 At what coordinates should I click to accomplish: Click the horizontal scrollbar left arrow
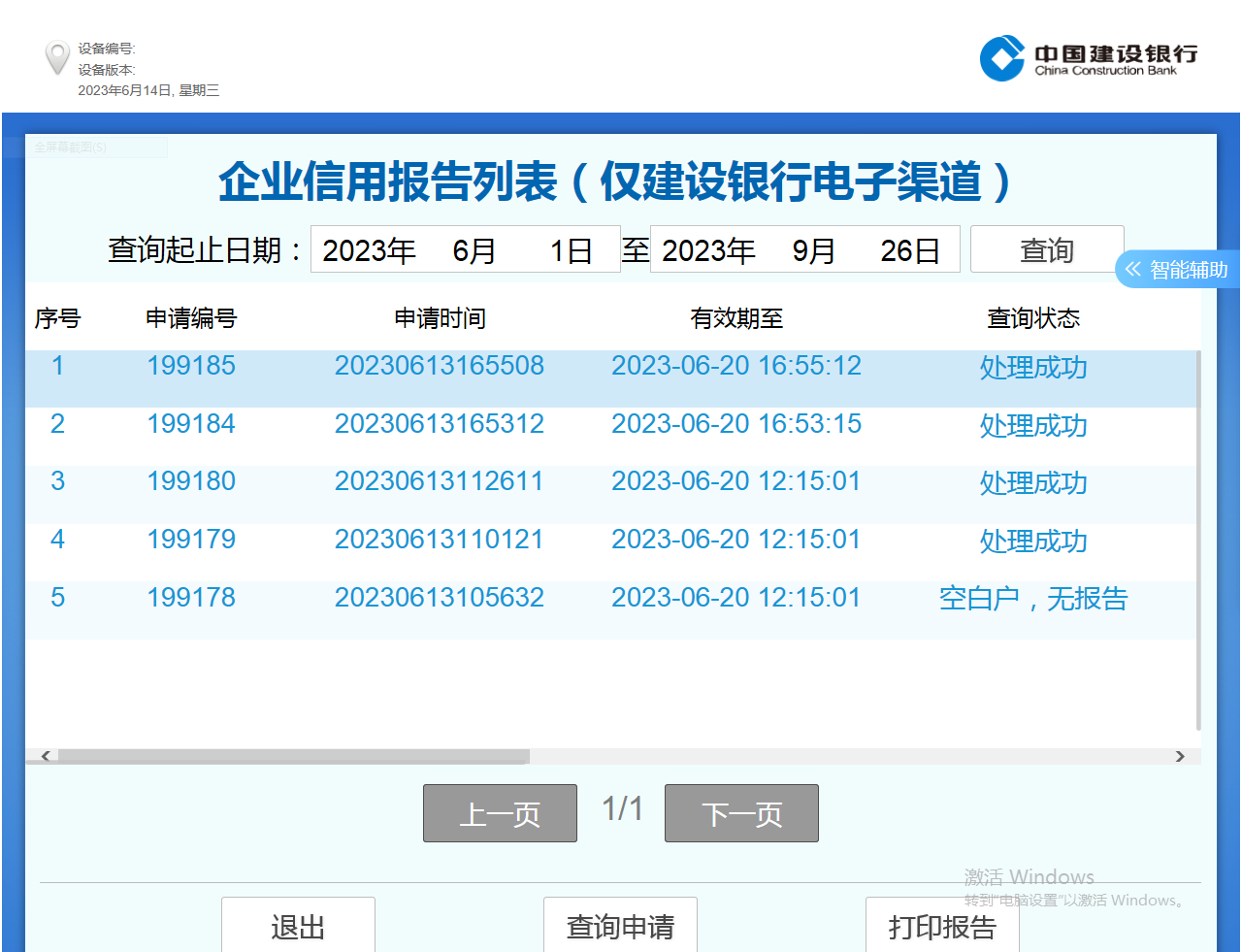(x=46, y=756)
